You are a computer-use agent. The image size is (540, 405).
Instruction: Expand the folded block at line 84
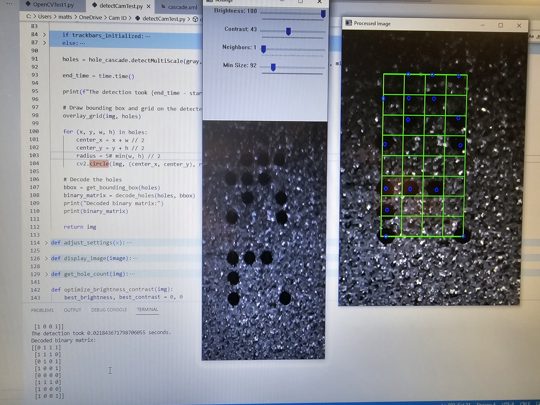pos(44,34)
